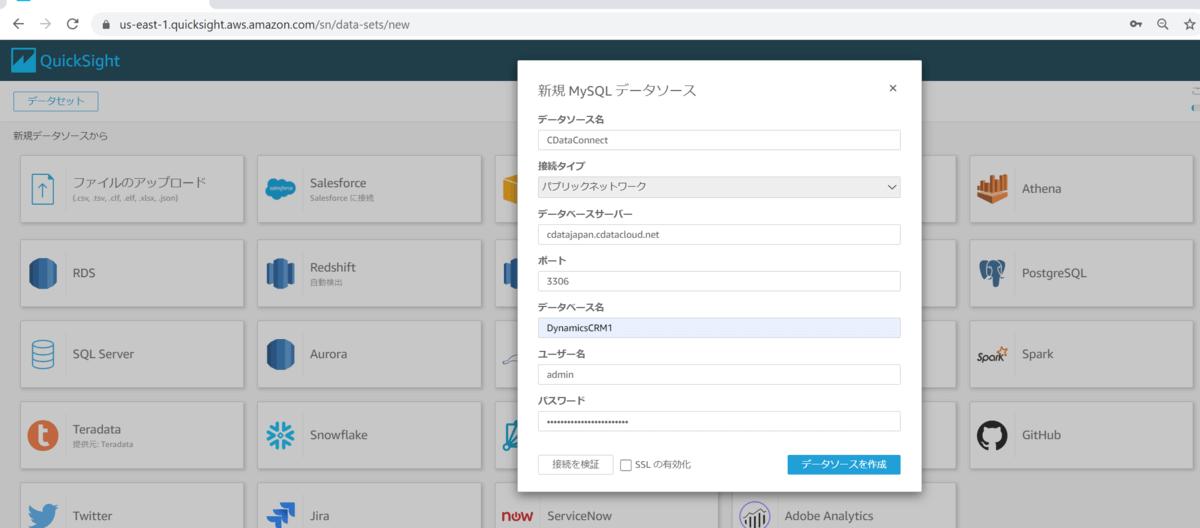1200x528 pixels.
Task: Select the PostgreSQL elephant icon
Action: click(x=993, y=272)
